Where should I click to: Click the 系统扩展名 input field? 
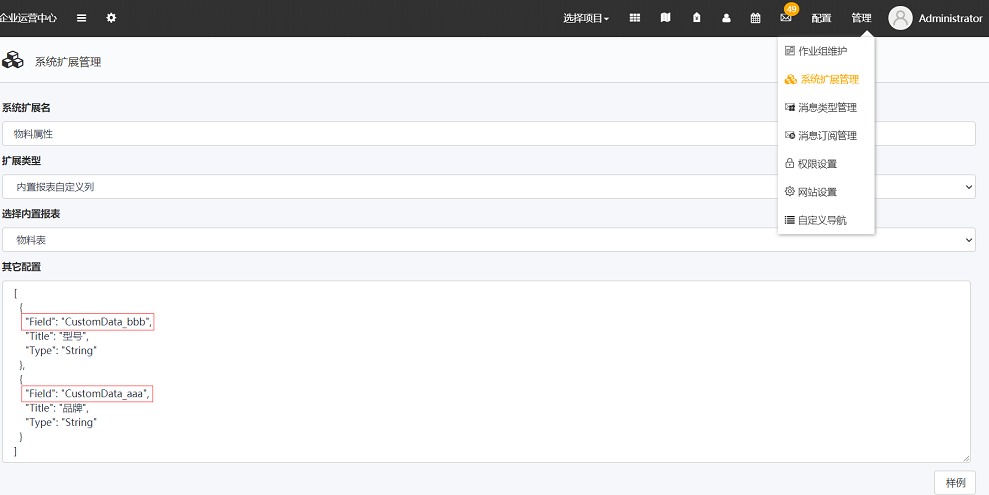(488, 134)
